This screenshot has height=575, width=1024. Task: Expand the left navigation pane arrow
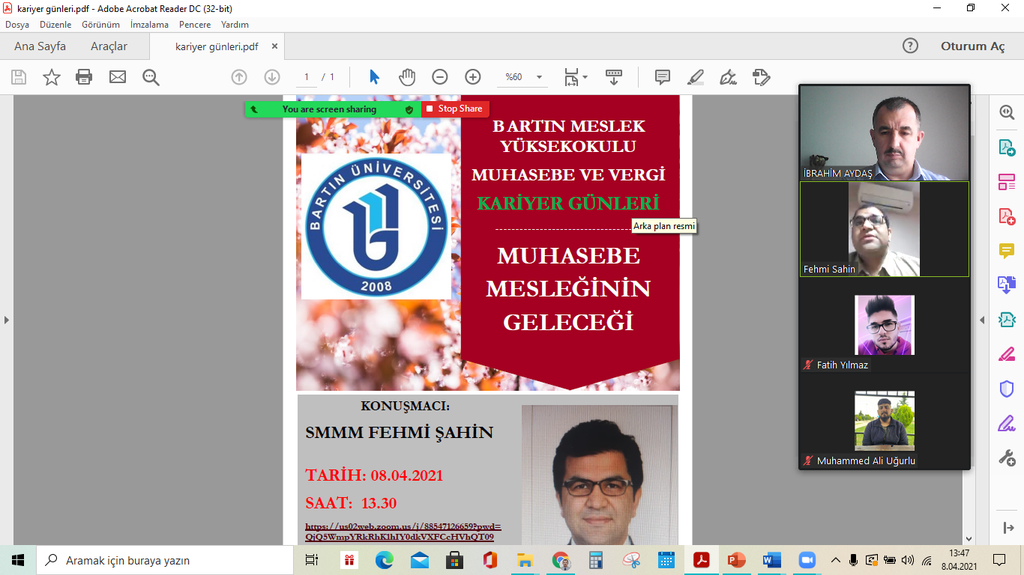pos(7,320)
